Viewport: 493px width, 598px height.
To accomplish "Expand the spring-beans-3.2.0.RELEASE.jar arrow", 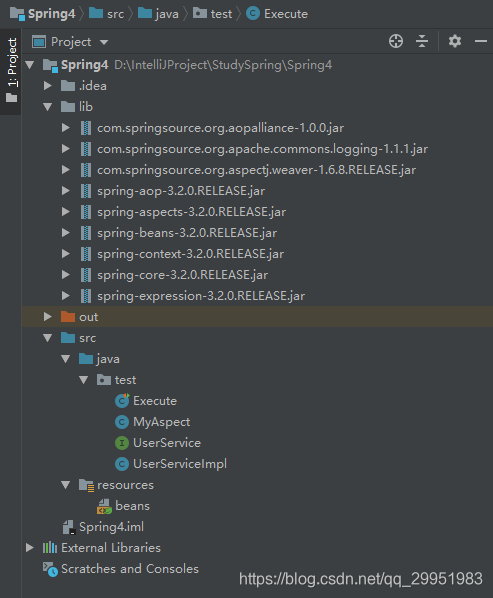I will 66,233.
